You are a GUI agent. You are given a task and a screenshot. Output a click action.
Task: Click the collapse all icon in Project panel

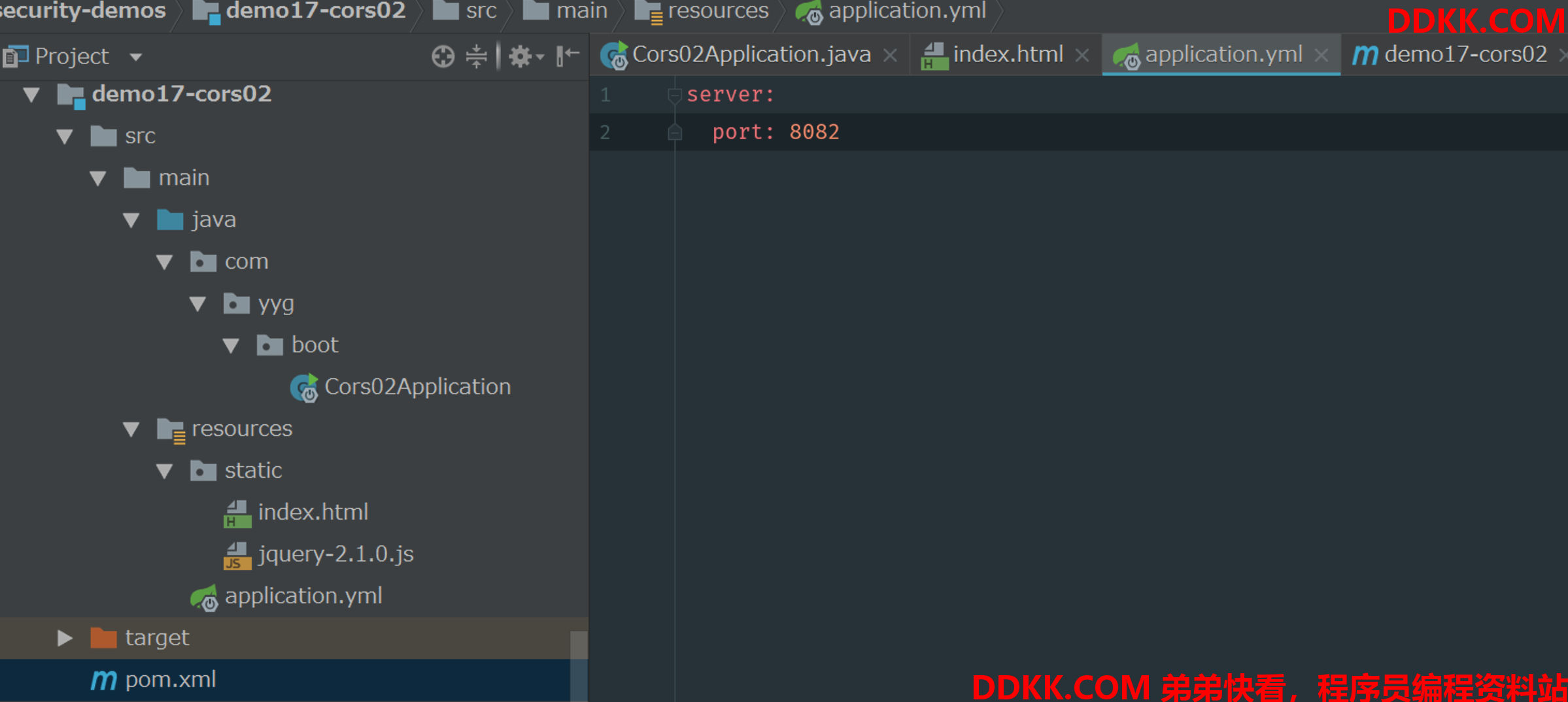click(x=477, y=56)
